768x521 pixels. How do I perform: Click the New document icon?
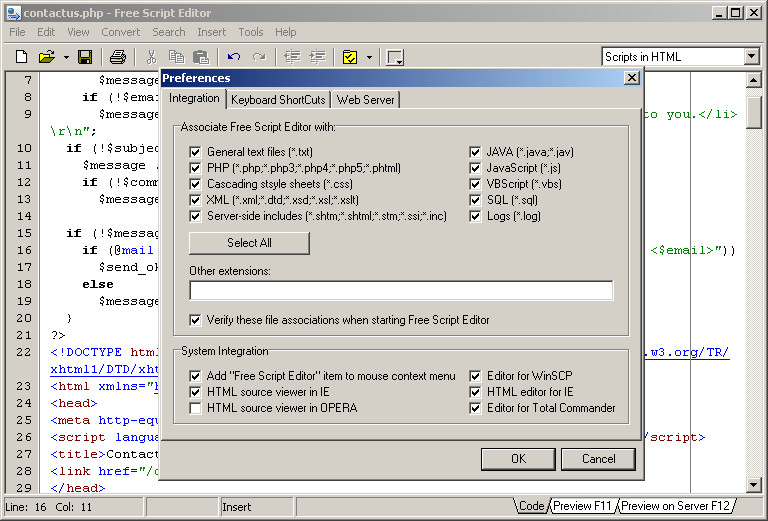coord(22,57)
